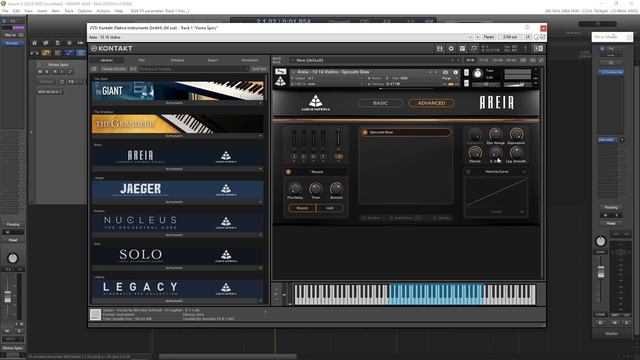Open the instrument info icon in Areia header

[456, 72]
